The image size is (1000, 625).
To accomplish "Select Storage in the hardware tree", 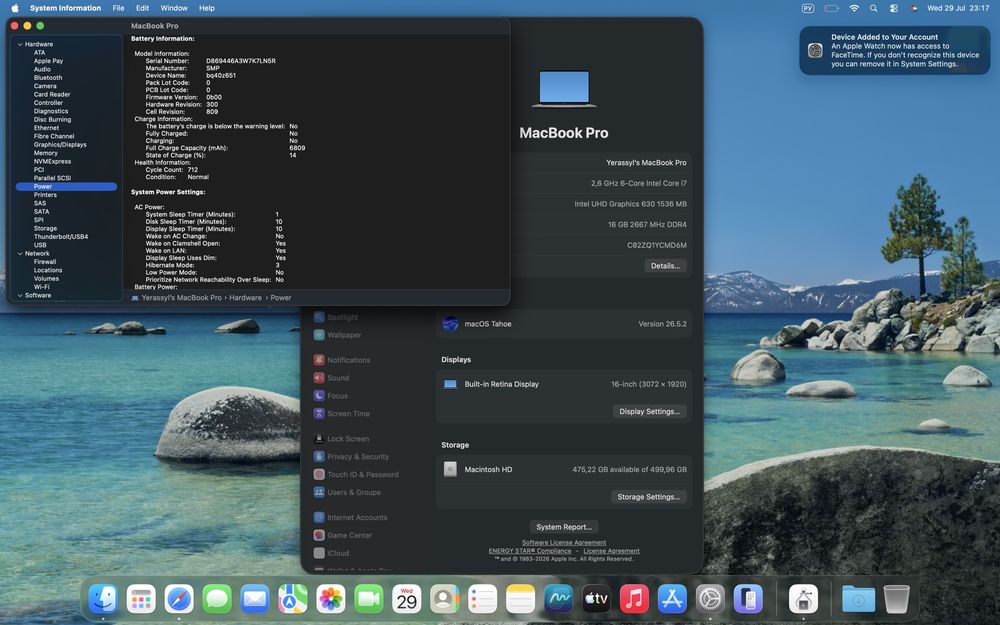I will (45, 228).
